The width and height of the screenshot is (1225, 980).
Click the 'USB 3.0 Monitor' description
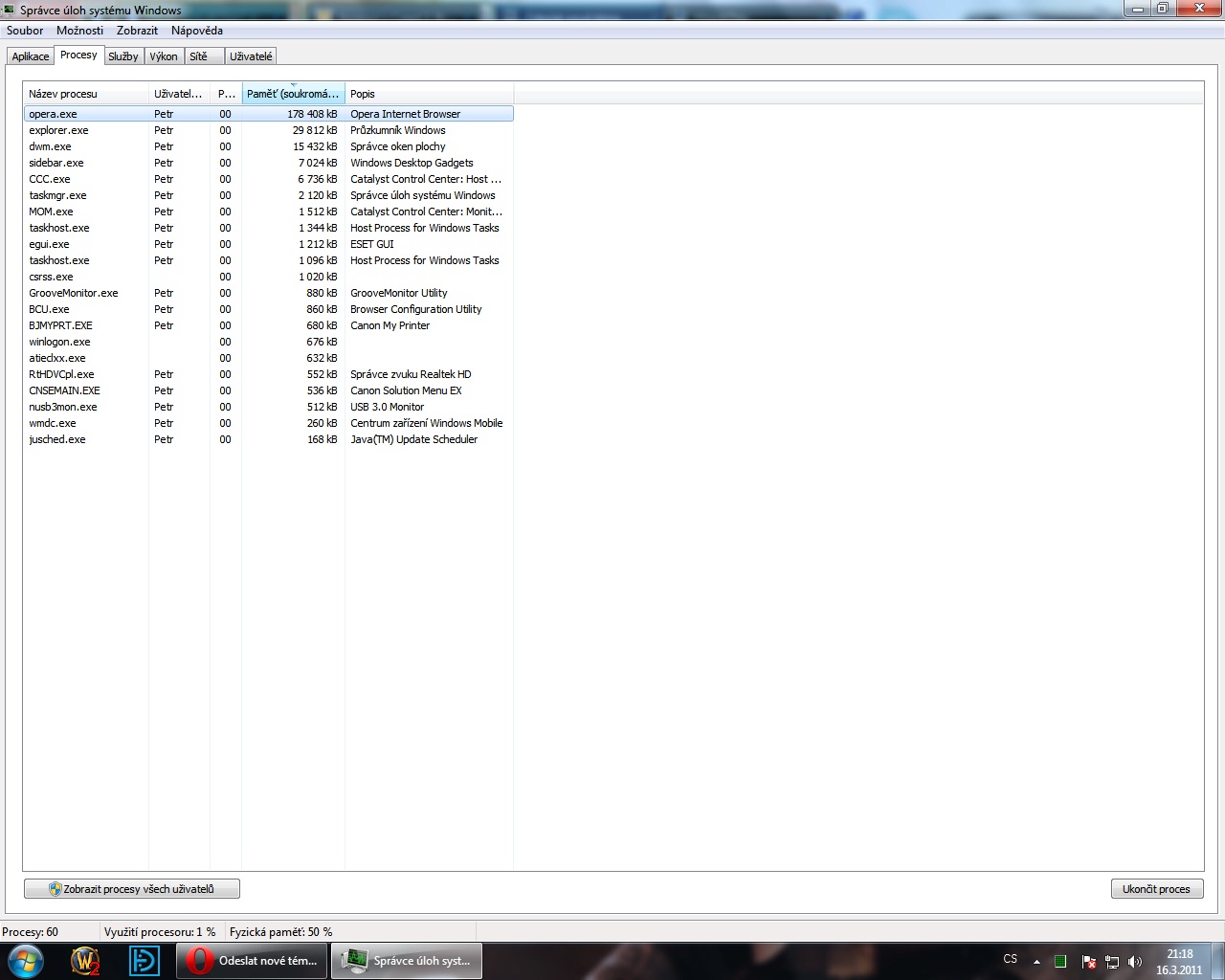387,407
